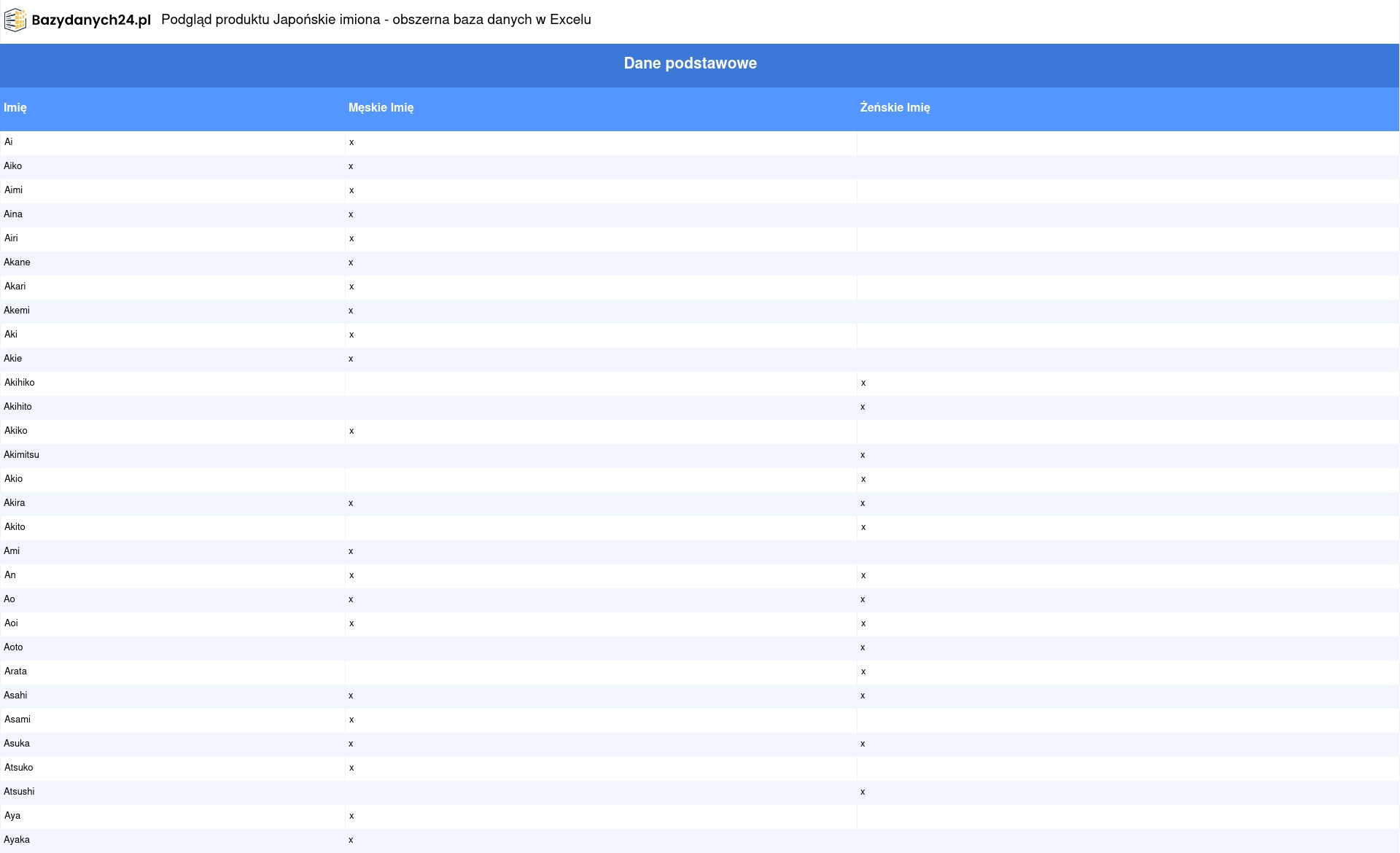Select the page title about Japońskie imiona
This screenshot has width=1400, height=853.
[x=376, y=20]
